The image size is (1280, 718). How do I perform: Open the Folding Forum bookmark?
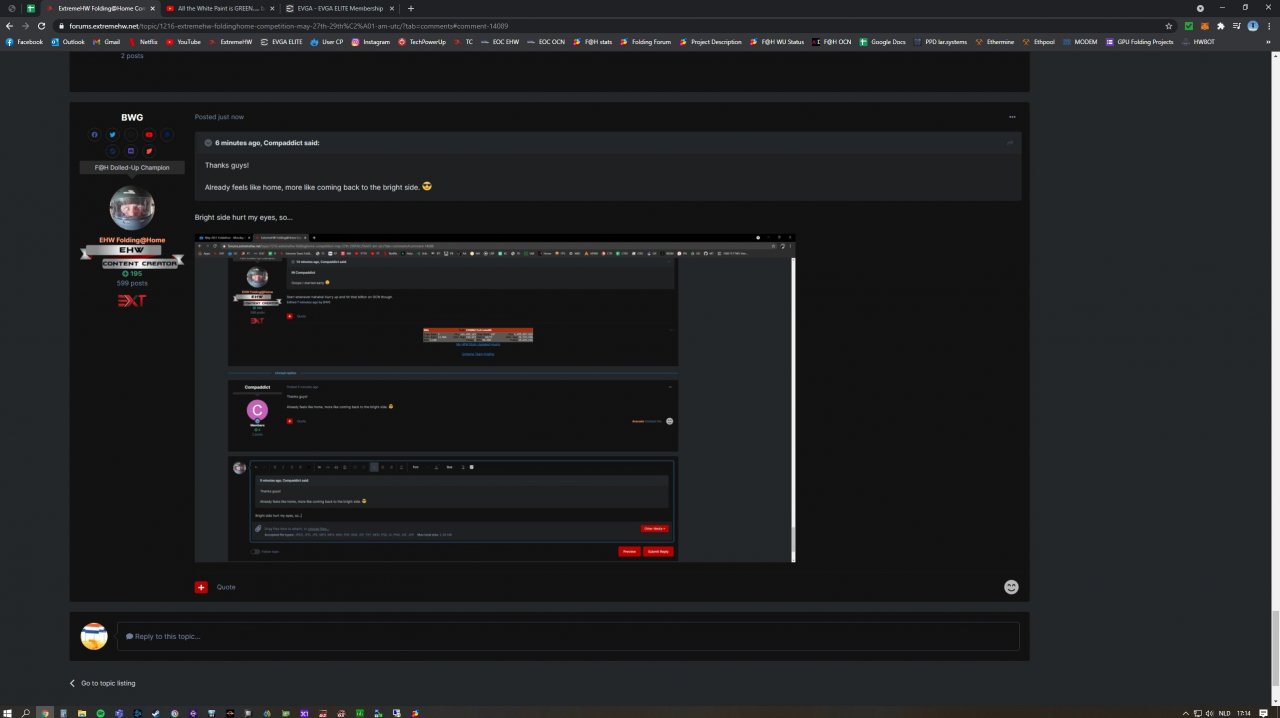point(649,42)
